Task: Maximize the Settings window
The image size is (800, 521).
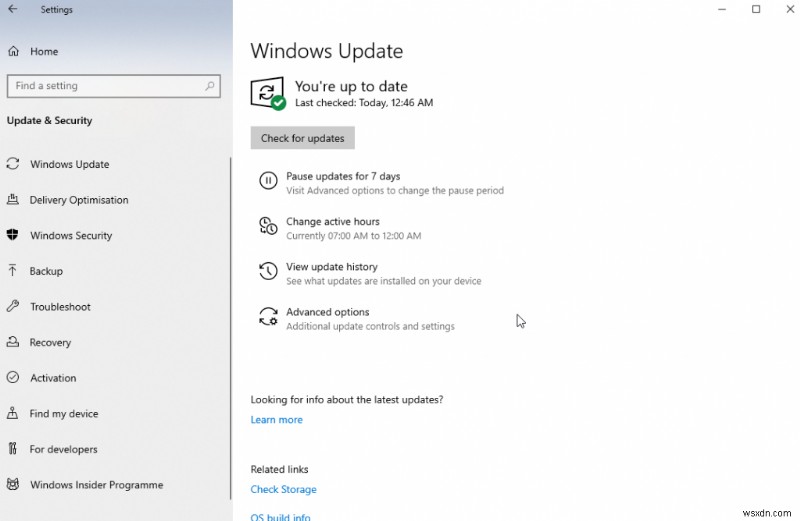Action: (x=756, y=9)
